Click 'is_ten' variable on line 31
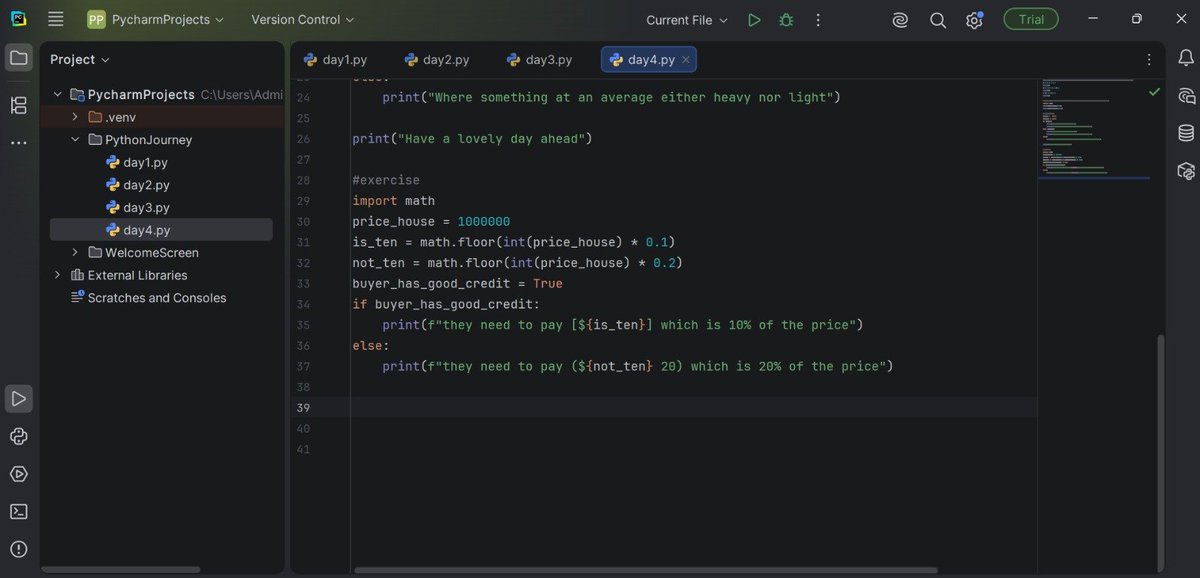The width and height of the screenshot is (1200, 578). tap(374, 242)
